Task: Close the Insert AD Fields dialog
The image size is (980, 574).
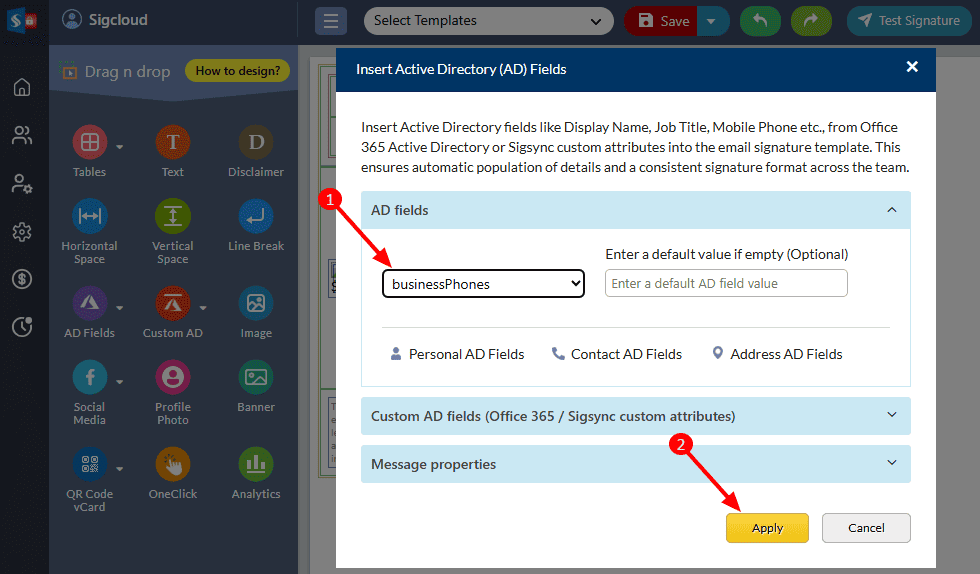Action: pyautogui.click(x=912, y=67)
